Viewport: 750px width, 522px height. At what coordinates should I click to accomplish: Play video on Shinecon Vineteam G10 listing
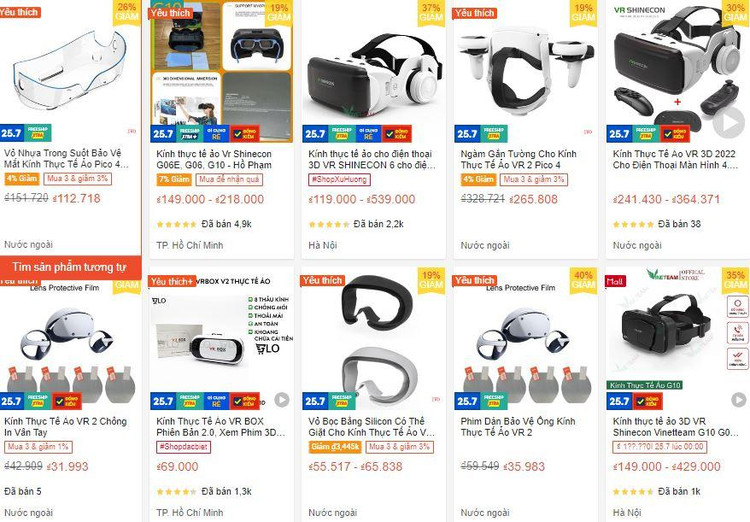point(739,400)
